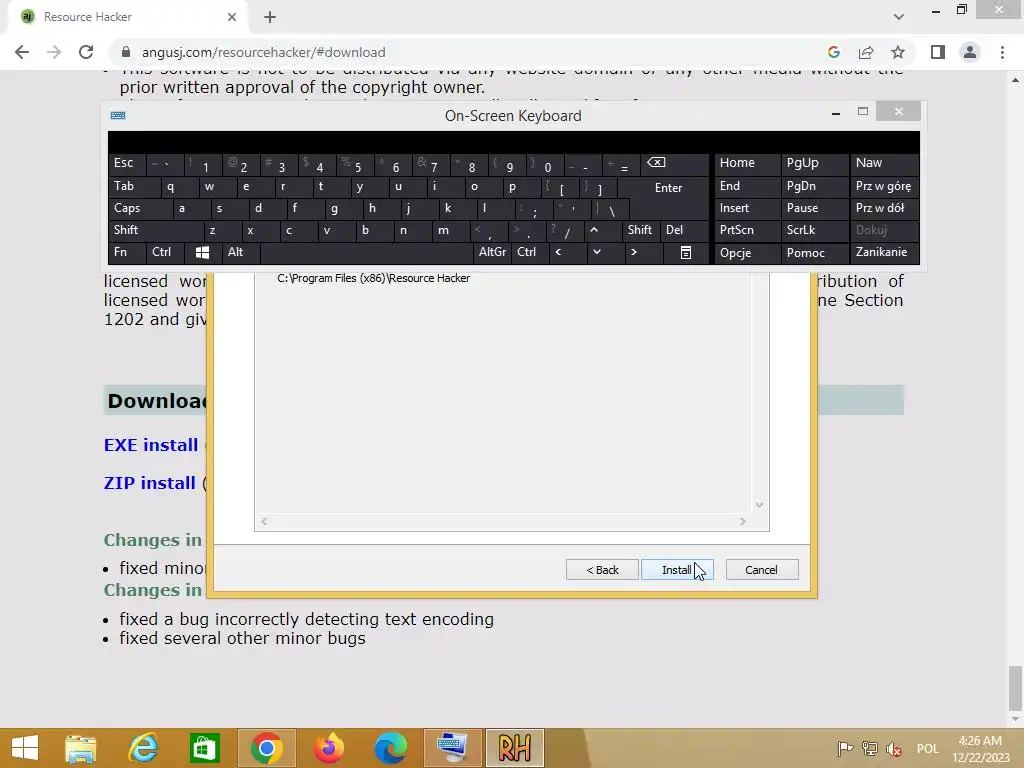Viewport: 1024px width, 768px height.
Task: Click PrtScn key on On-Screen Keyboard
Action: (x=748, y=230)
